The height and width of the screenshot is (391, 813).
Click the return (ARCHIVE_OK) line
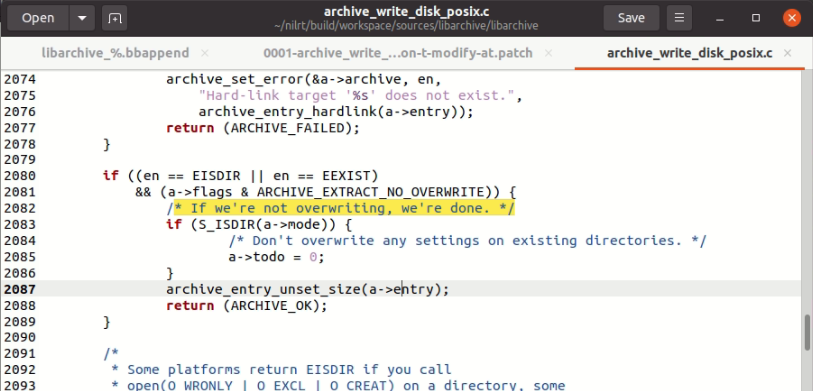247,305
